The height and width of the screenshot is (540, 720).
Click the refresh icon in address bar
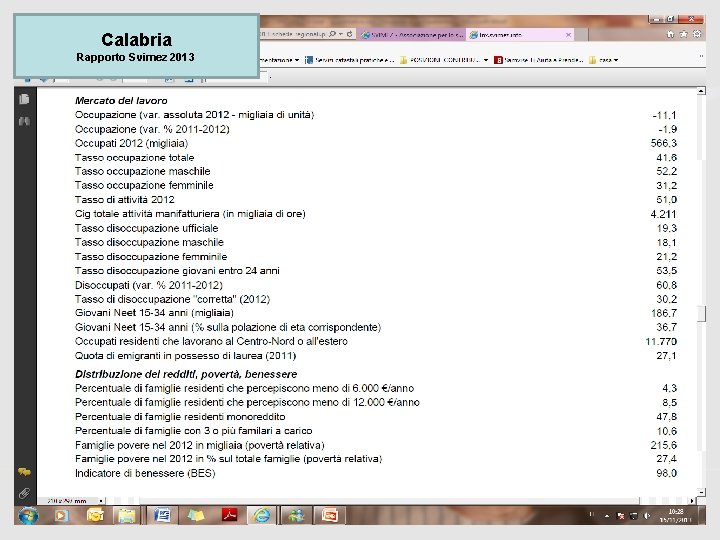pos(349,34)
